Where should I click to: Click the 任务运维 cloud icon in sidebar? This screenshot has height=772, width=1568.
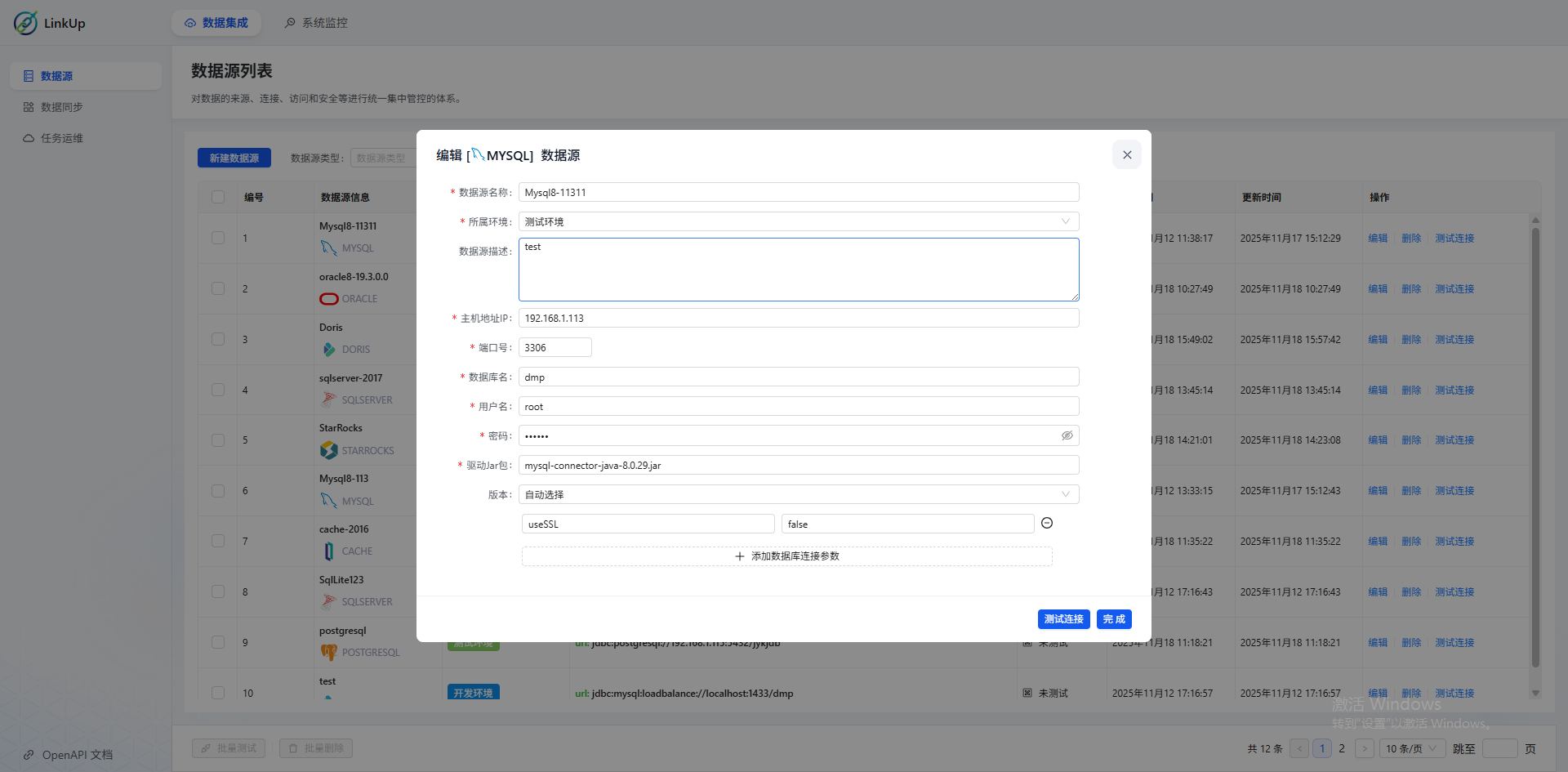click(x=27, y=138)
